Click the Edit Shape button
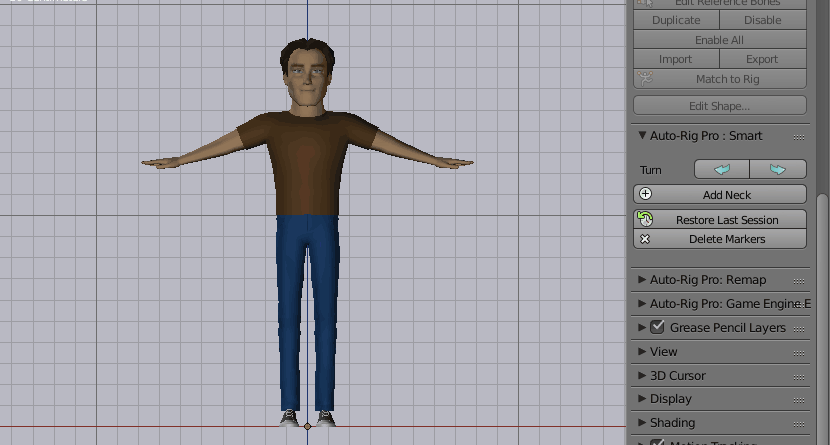 [x=719, y=106]
